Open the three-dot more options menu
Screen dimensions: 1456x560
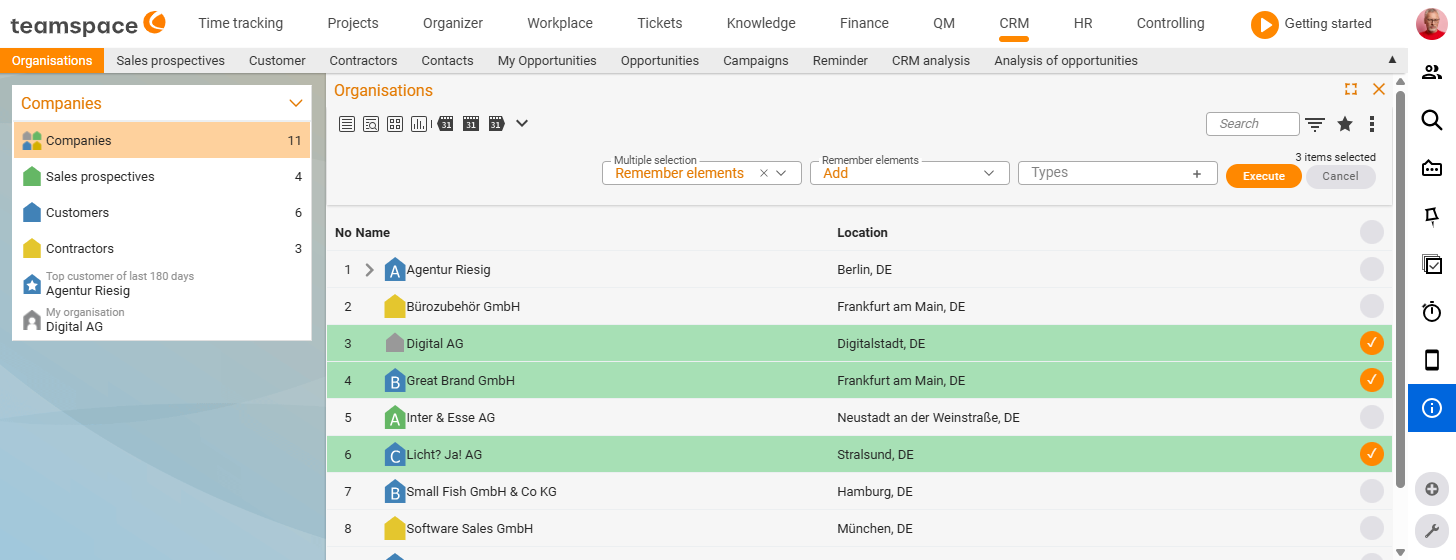pyautogui.click(x=1372, y=124)
